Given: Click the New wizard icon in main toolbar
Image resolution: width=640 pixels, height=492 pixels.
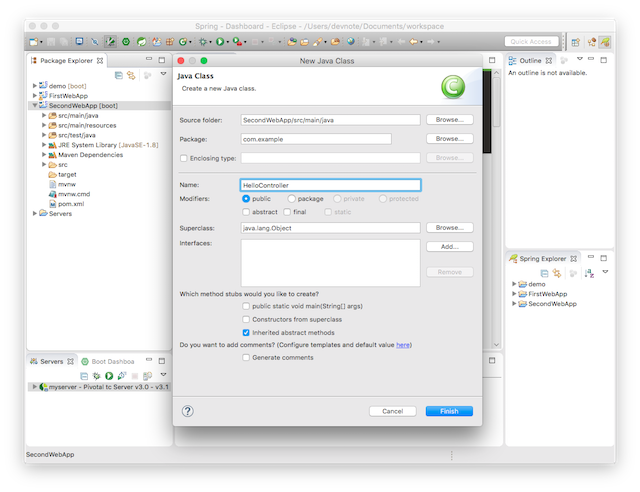Looking at the screenshot, I should click(33, 42).
